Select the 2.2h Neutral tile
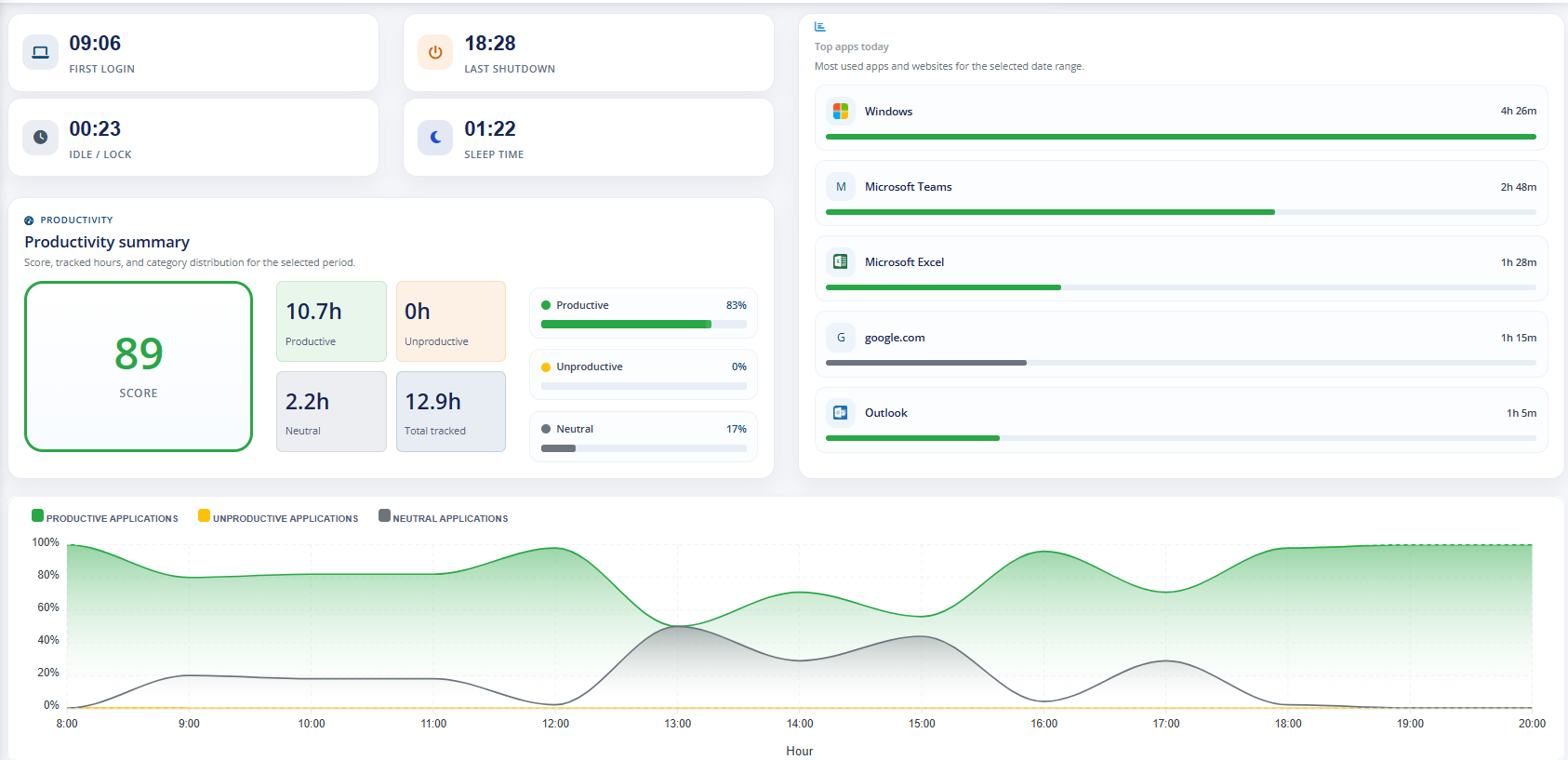Viewport: 1568px width, 760px height. point(331,411)
